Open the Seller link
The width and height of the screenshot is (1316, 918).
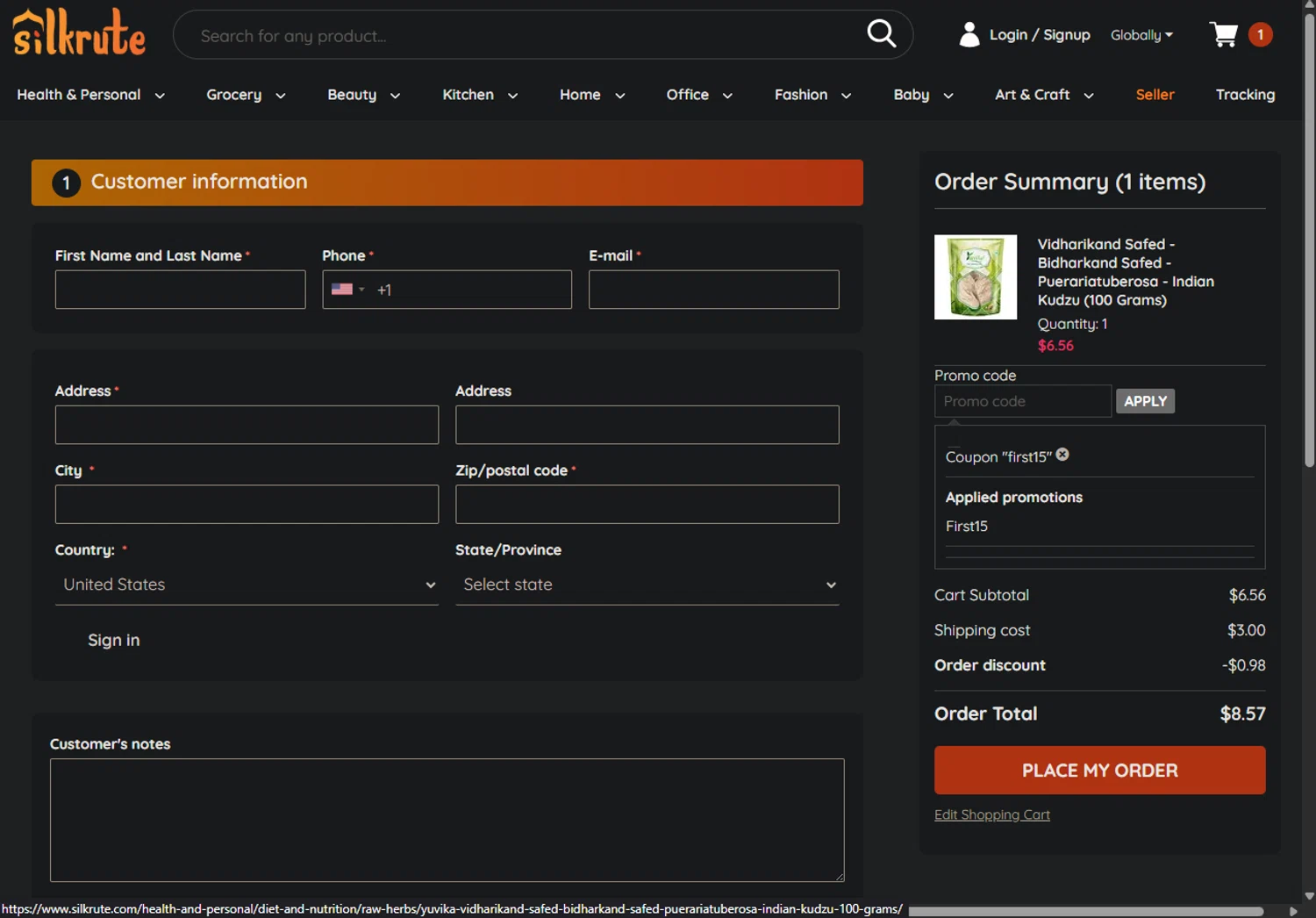click(1155, 95)
